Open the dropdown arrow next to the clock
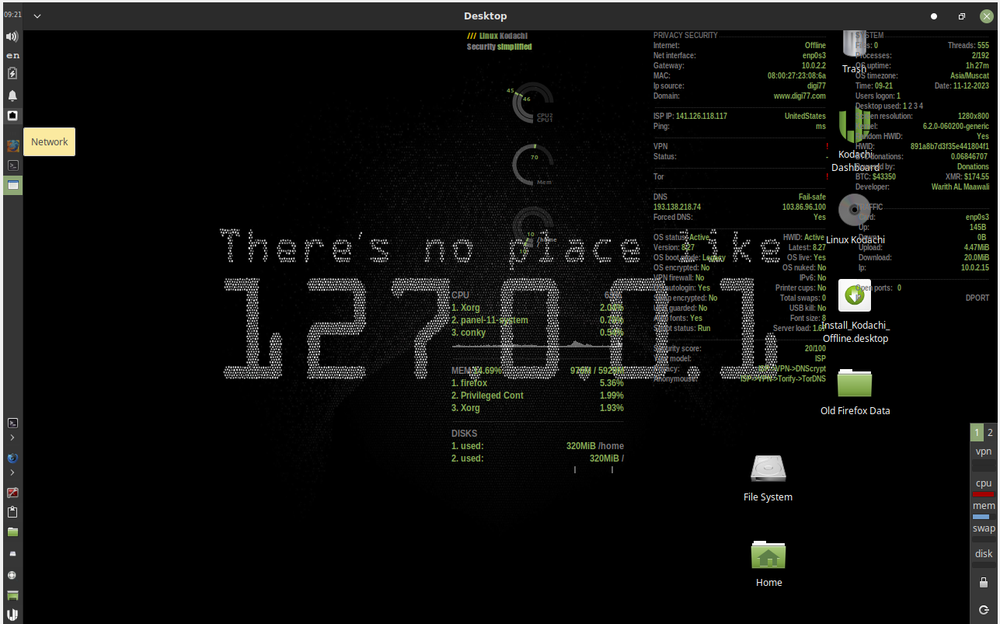The height and width of the screenshot is (624, 1000). coord(37,16)
